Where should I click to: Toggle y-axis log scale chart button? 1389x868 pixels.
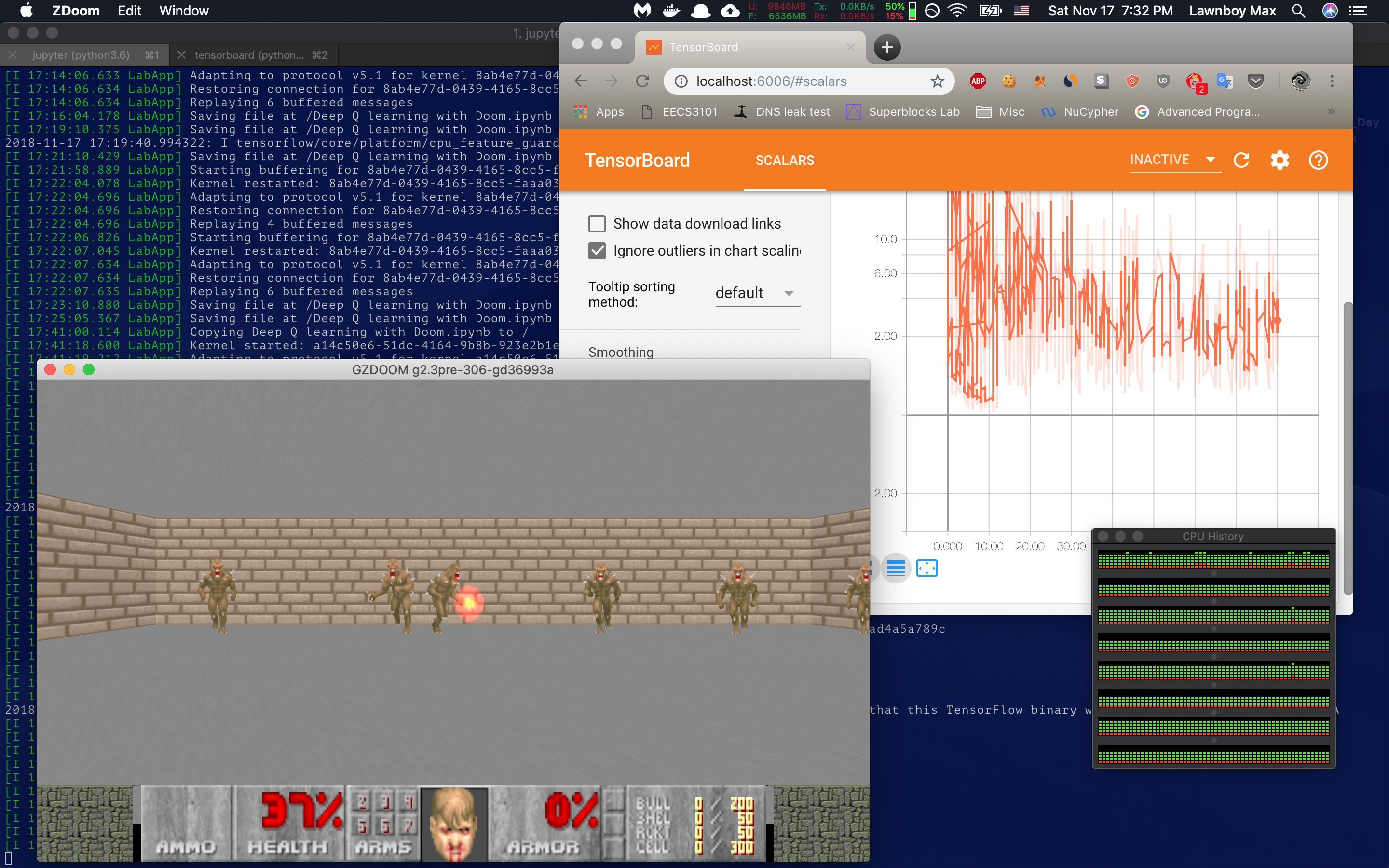[896, 569]
